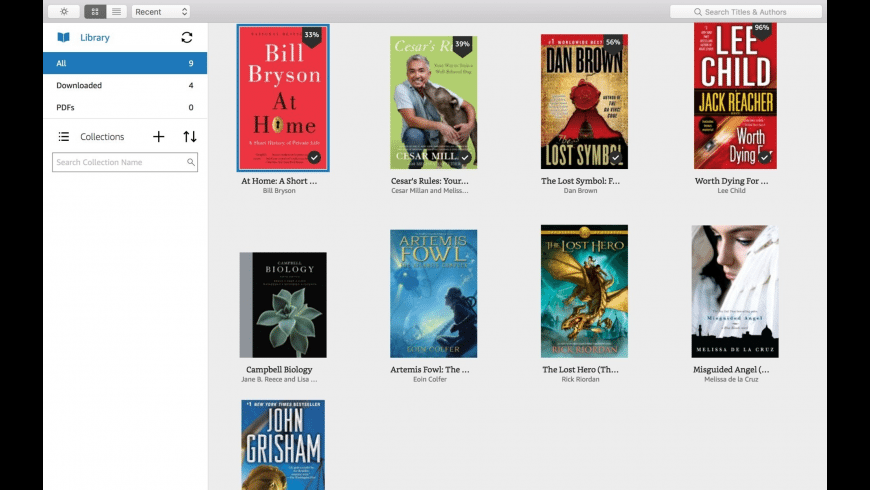Open the Artemis Fowl book cover
This screenshot has height=490, width=870.
(433, 294)
